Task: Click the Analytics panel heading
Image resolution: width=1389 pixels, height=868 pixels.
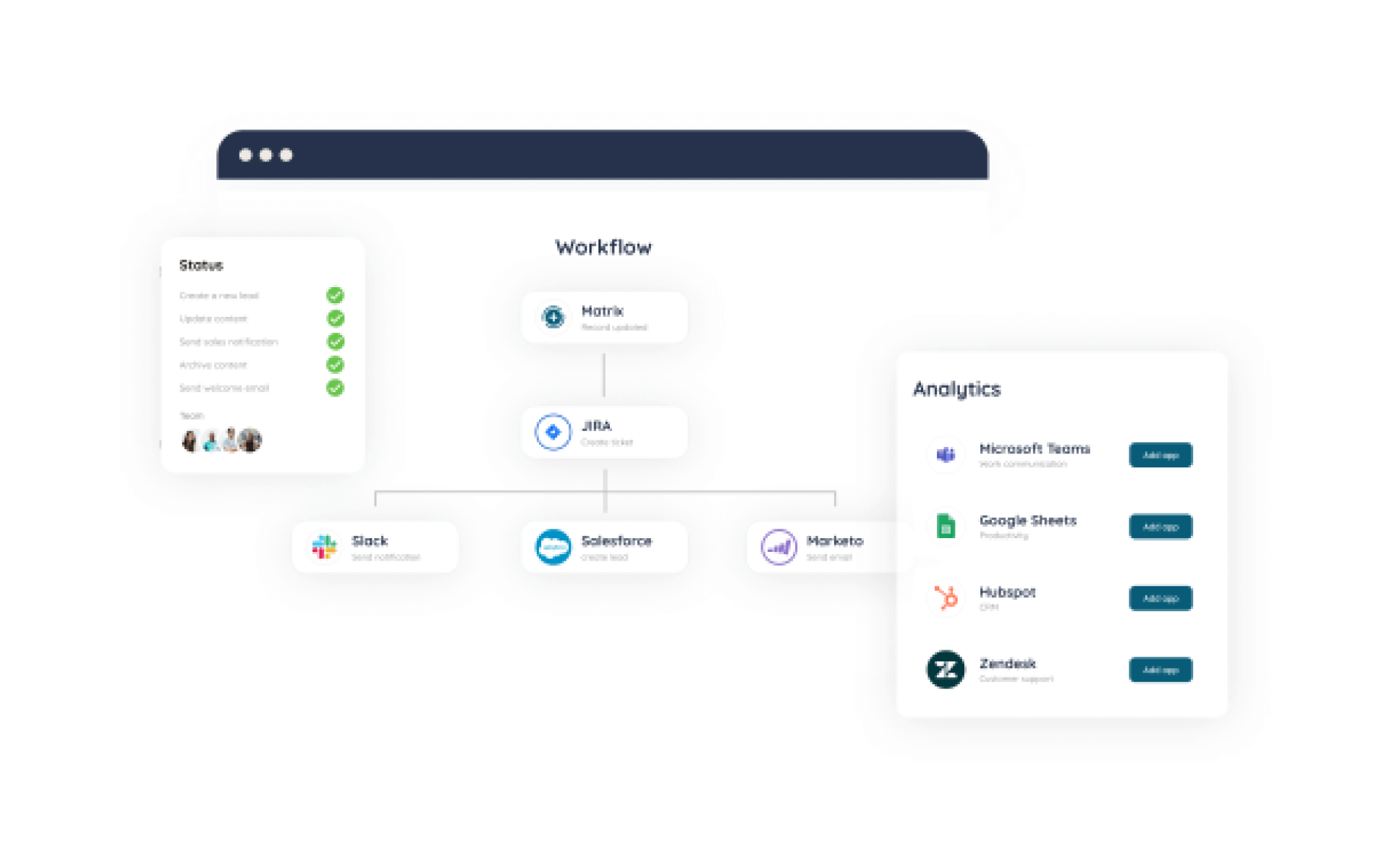Action: click(956, 390)
